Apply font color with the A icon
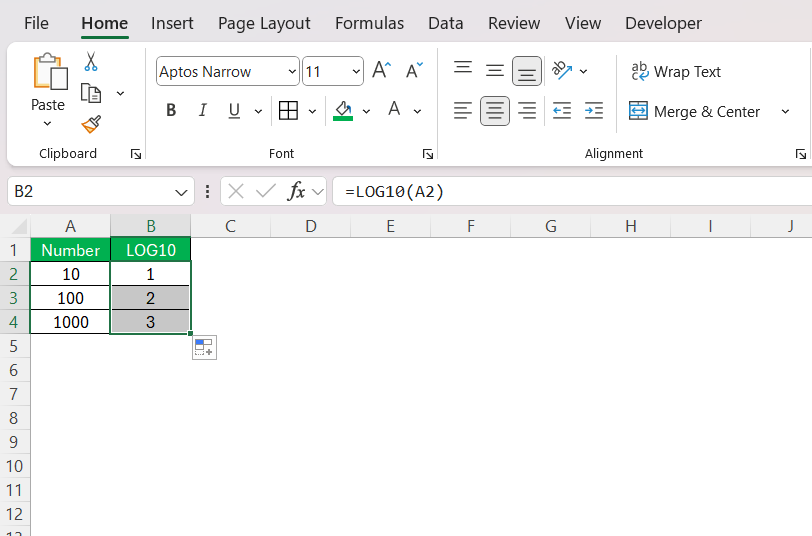This screenshot has width=812, height=536. coord(394,109)
